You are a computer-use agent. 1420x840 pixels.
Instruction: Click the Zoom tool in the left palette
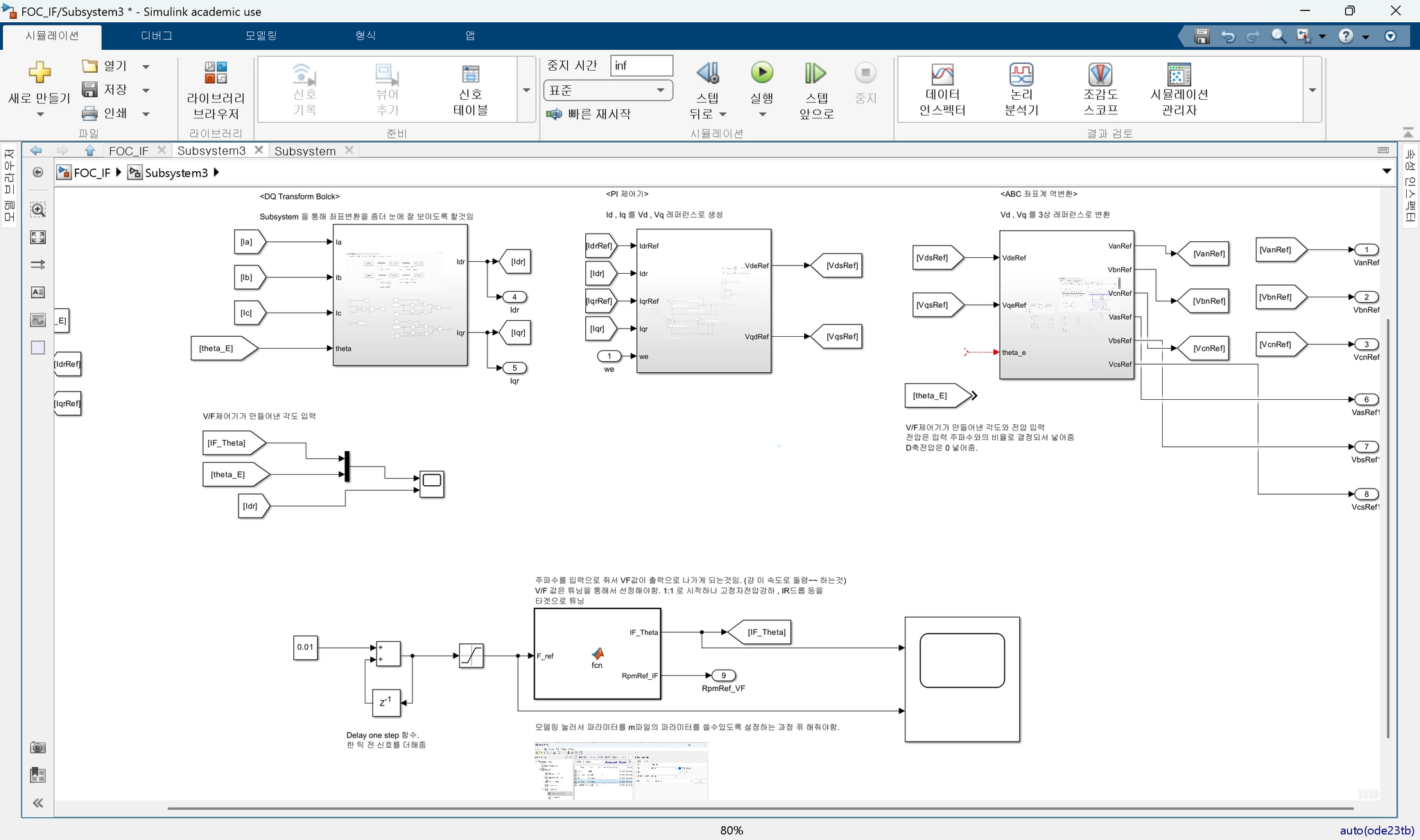point(38,209)
